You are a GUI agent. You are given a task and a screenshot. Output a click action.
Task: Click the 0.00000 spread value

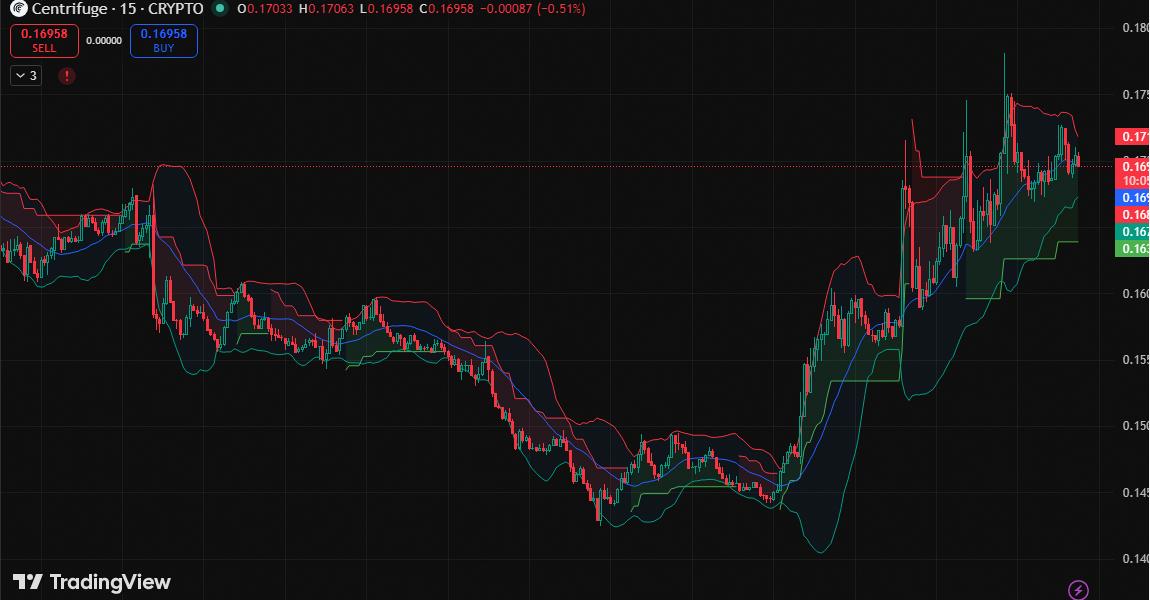104,40
